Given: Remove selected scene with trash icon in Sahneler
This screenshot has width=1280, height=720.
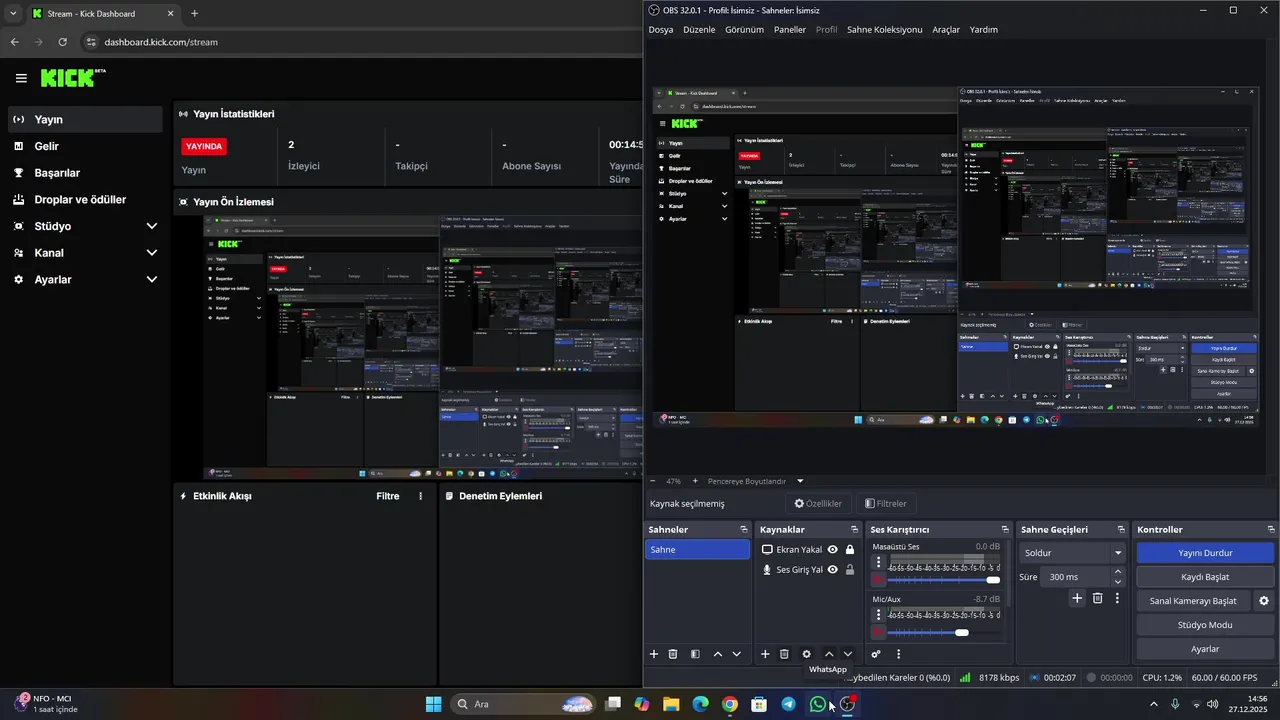Looking at the screenshot, I should (x=673, y=654).
